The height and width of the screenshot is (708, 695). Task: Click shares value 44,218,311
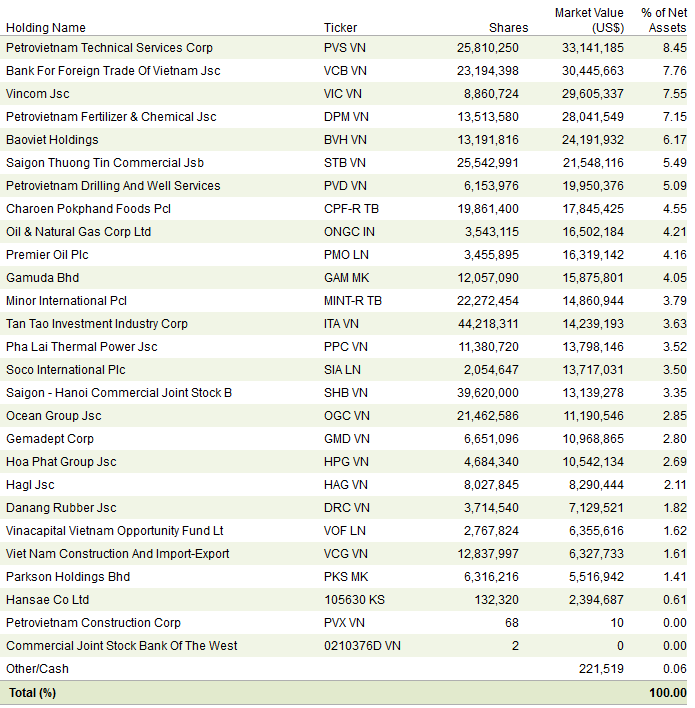[x=488, y=324]
